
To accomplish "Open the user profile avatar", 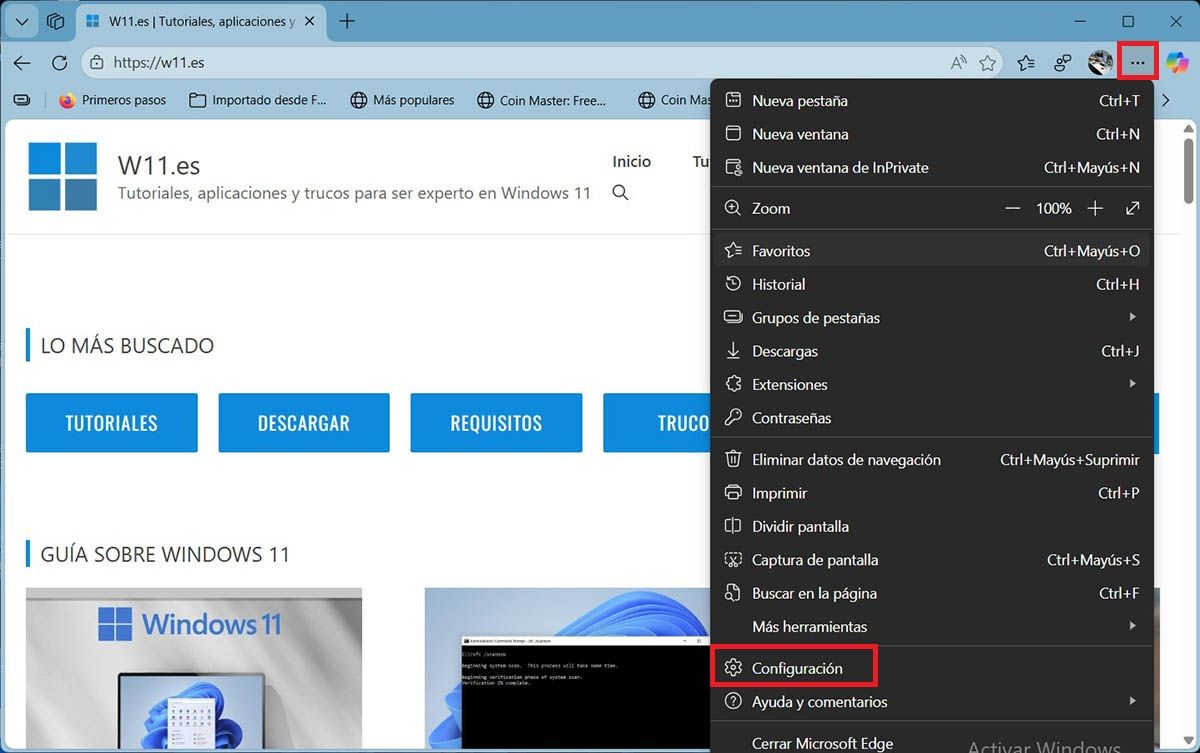I will point(1100,63).
